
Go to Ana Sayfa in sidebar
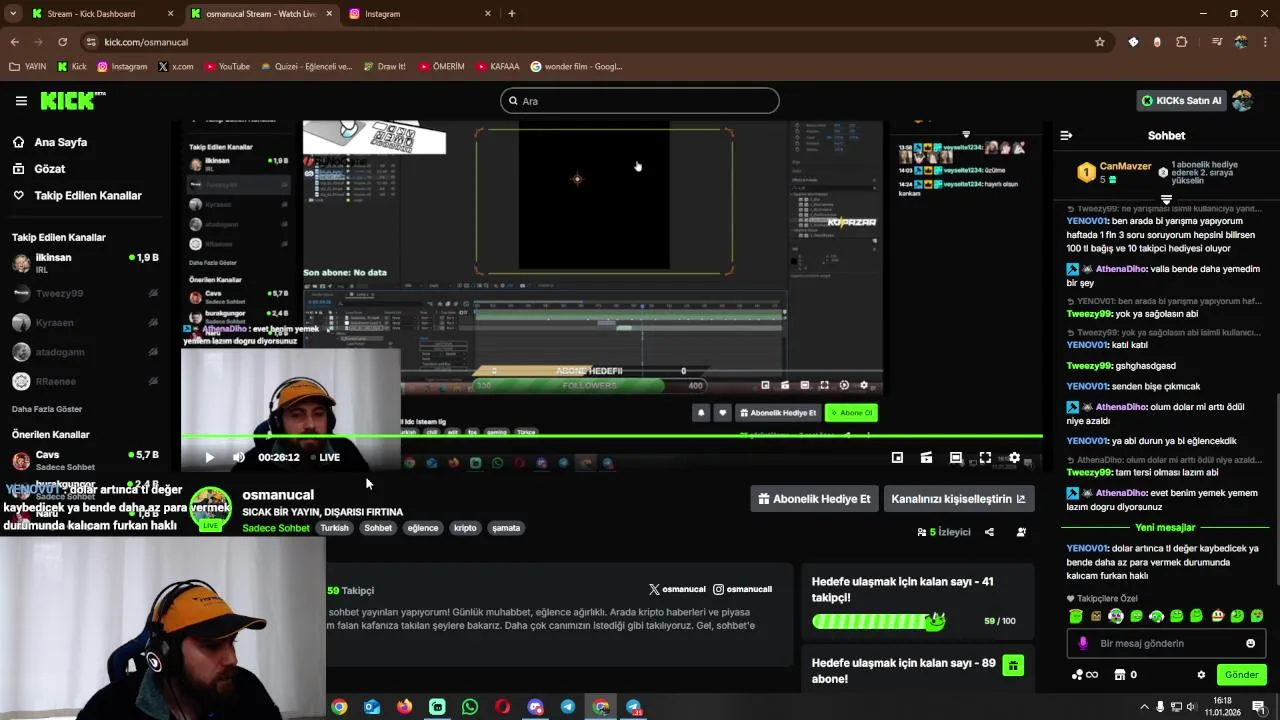click(x=60, y=142)
